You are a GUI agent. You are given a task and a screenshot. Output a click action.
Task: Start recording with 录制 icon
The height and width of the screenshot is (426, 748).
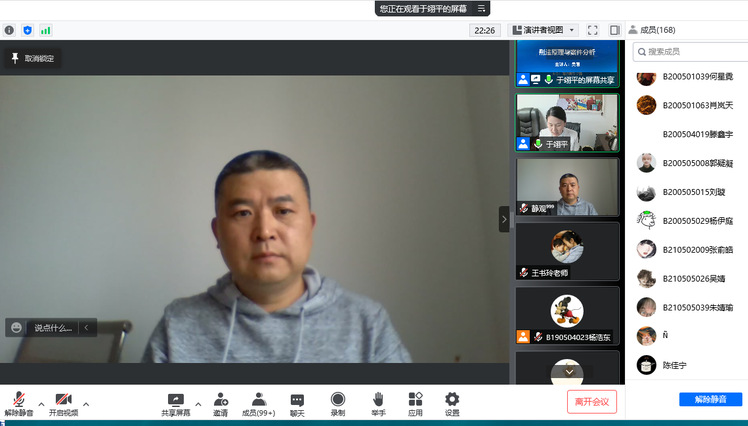[x=338, y=400]
